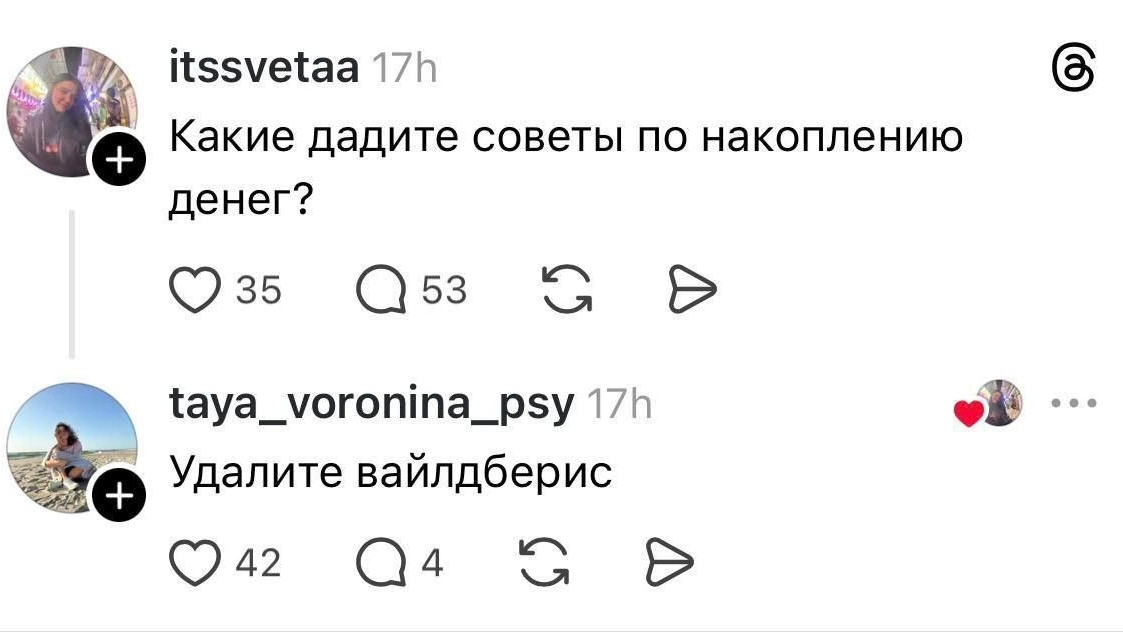The image size is (1123, 632).
Task: Open comments on taya_voronina_psy's reply
Action: click(380, 564)
